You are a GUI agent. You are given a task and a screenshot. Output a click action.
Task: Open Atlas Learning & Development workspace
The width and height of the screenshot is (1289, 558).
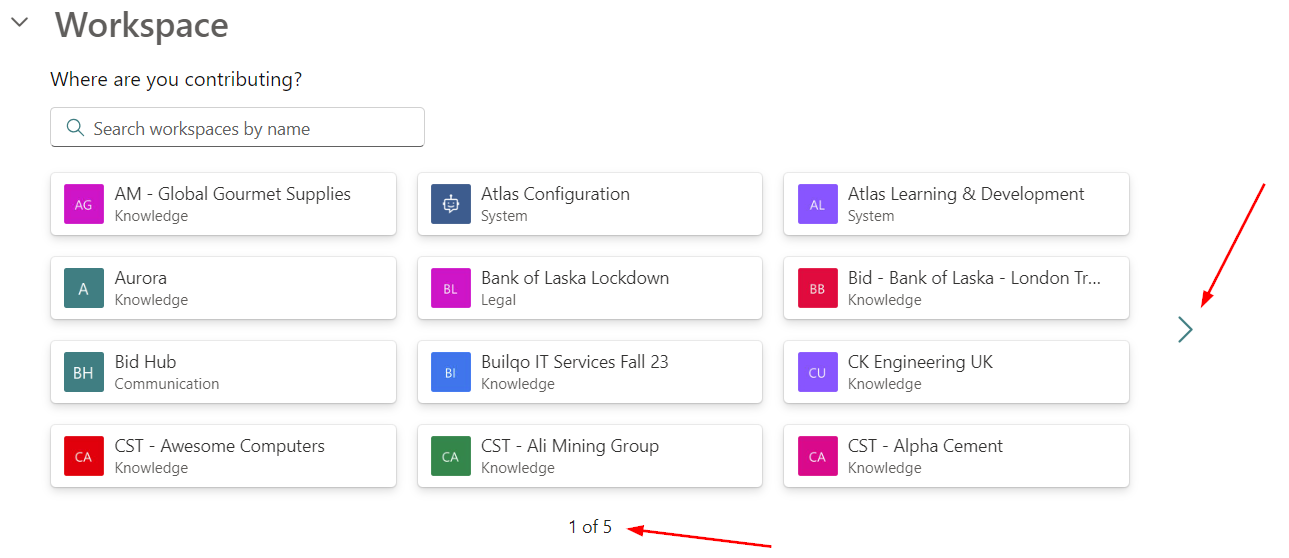(956, 204)
